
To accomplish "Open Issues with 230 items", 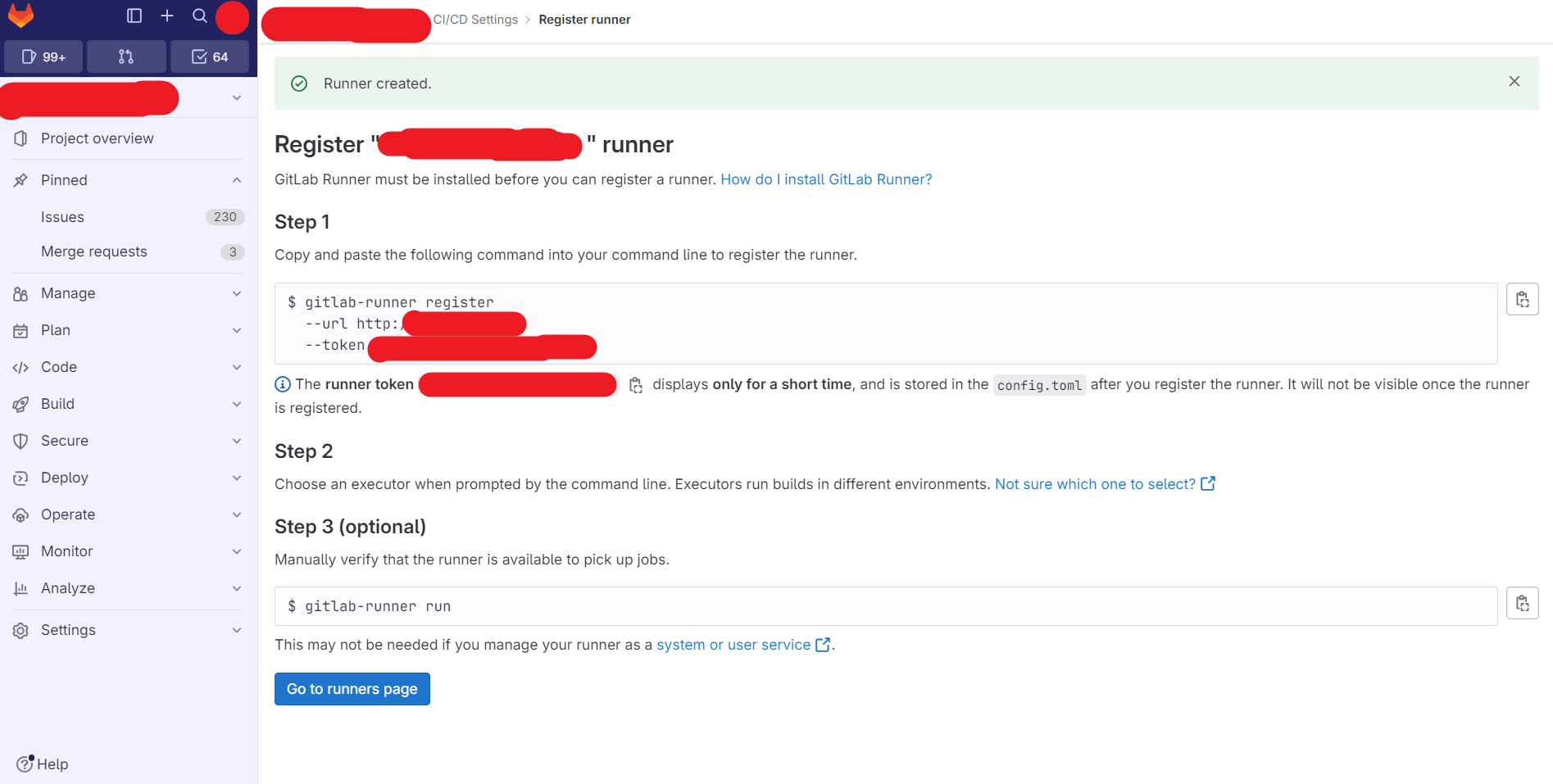I will [x=129, y=217].
